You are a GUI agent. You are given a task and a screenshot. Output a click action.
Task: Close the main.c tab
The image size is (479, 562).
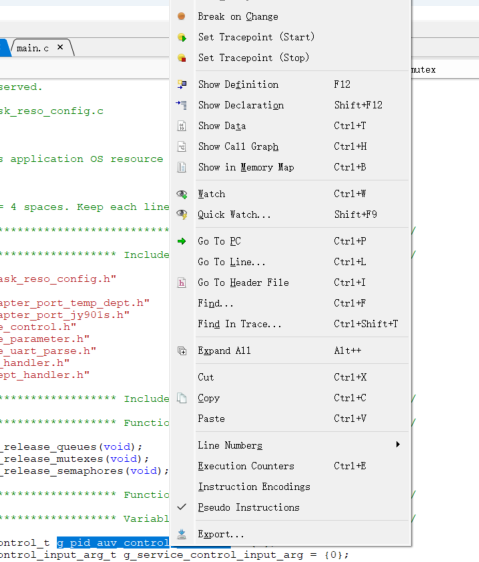(x=60, y=47)
